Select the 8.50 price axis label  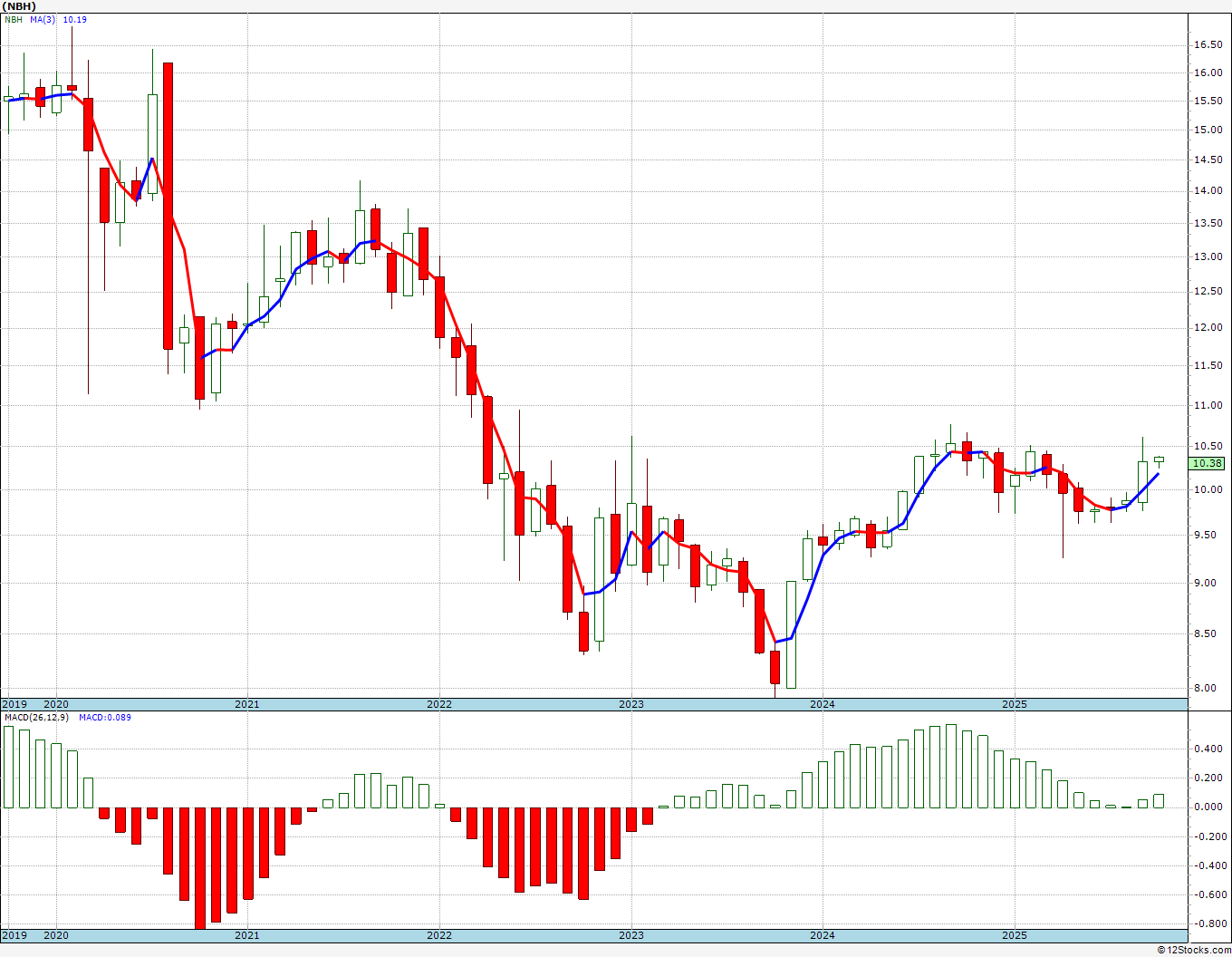(x=1207, y=633)
